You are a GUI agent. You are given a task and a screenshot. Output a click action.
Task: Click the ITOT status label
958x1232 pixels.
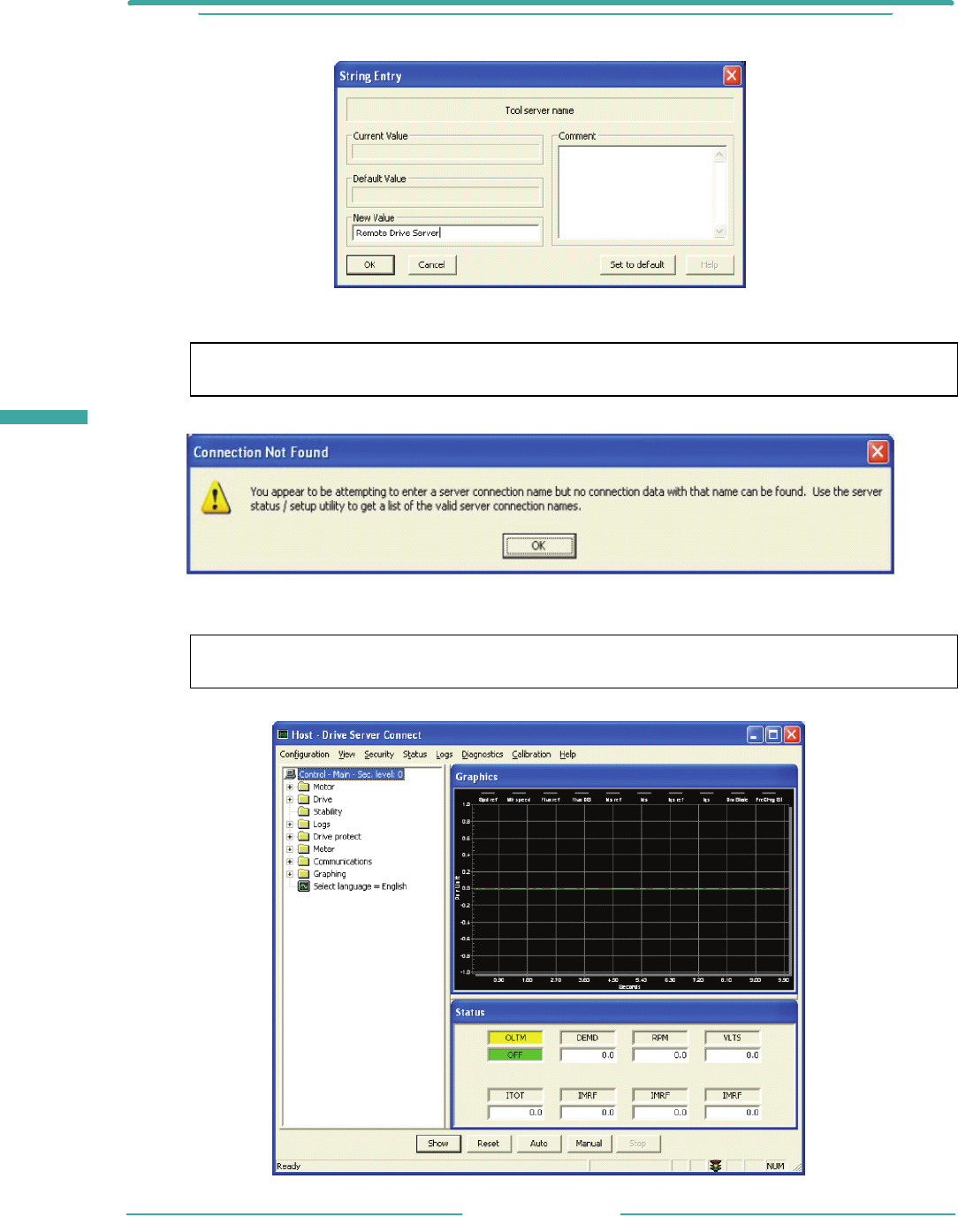[515, 1095]
